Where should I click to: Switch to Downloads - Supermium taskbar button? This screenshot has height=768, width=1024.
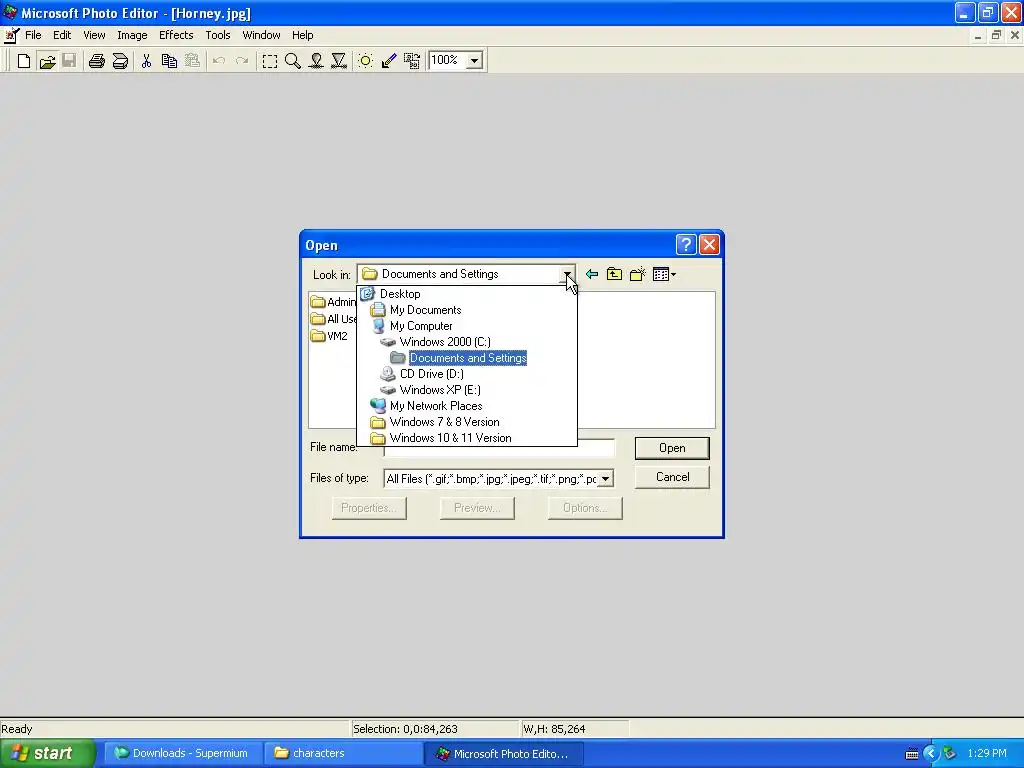click(x=182, y=754)
